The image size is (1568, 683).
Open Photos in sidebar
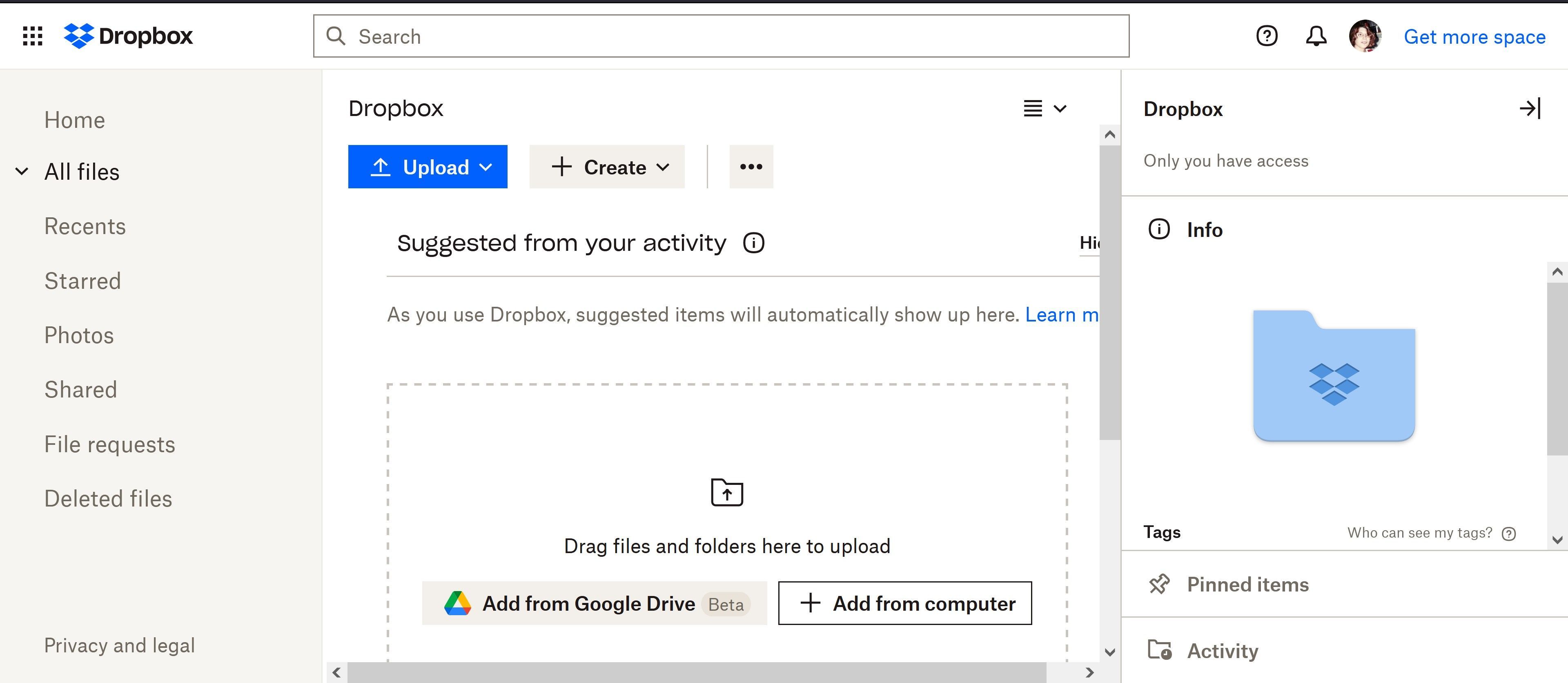point(78,335)
